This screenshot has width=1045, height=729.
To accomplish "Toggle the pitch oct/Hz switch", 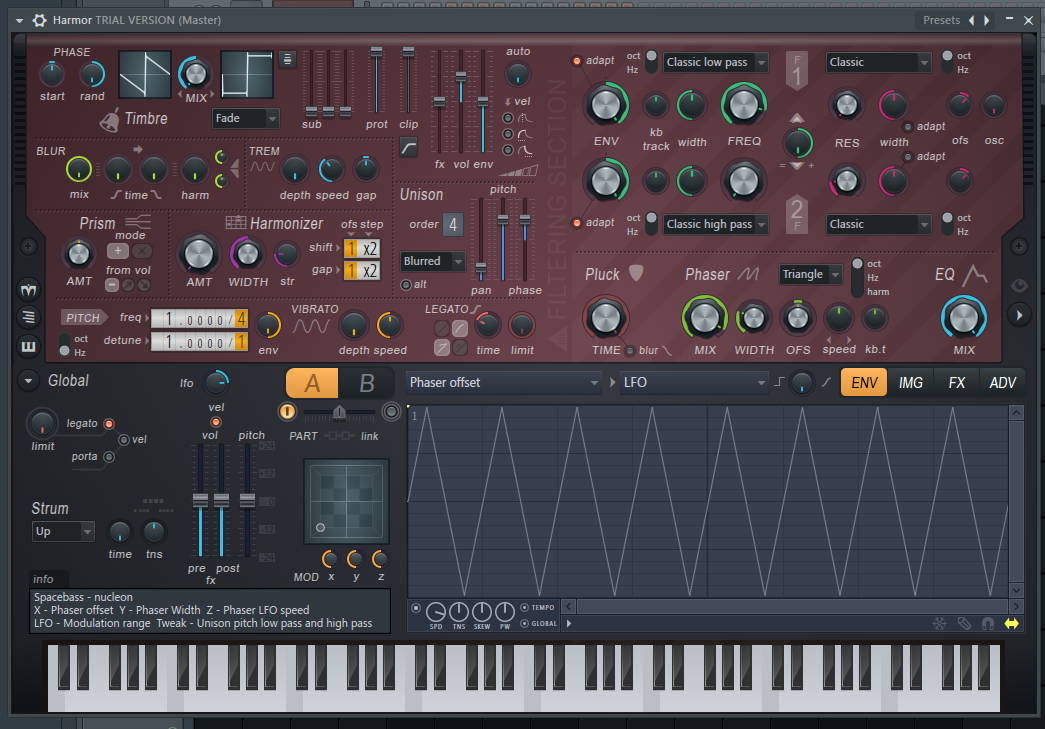I will pos(64,345).
